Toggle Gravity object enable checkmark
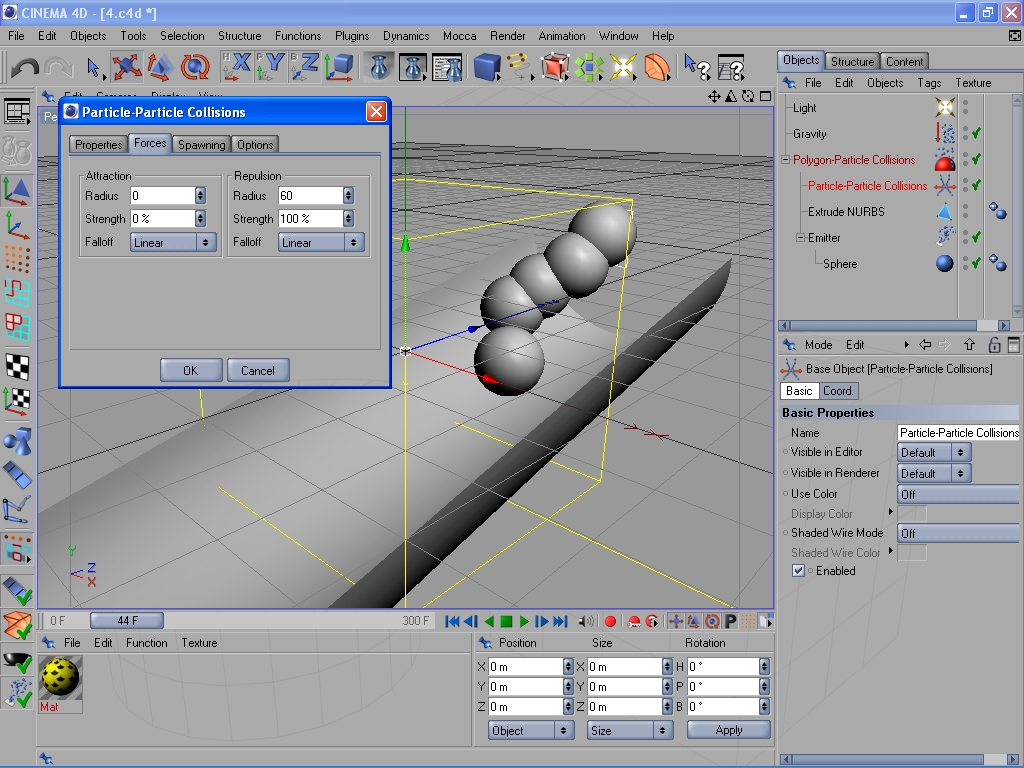 (x=976, y=133)
